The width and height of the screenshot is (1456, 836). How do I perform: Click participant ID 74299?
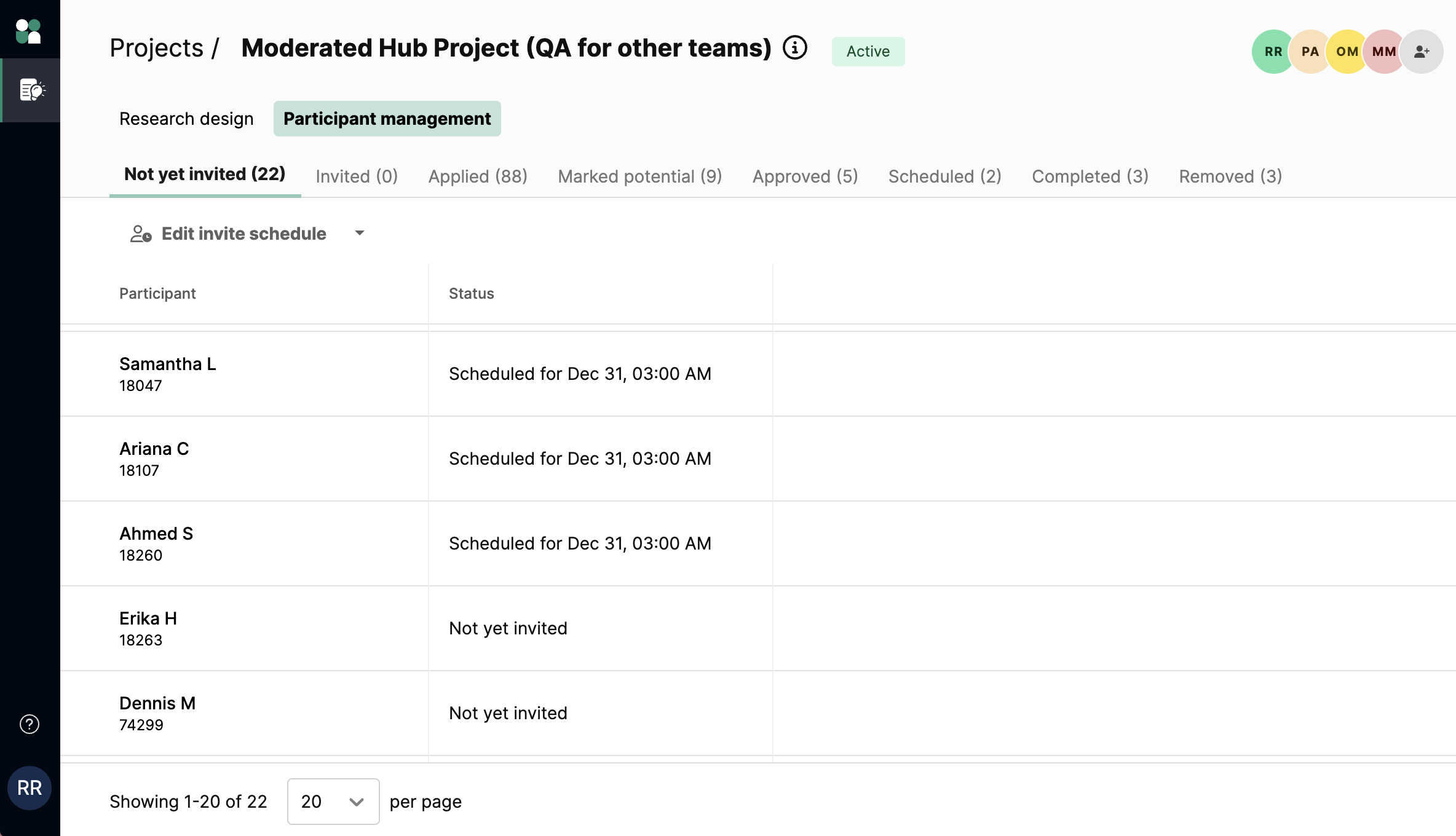tap(141, 725)
